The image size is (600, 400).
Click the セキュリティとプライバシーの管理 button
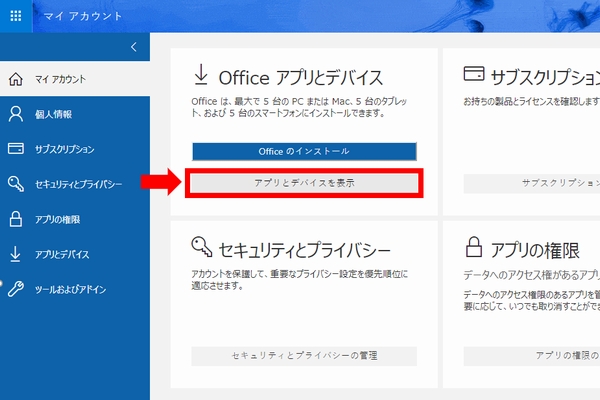(x=304, y=356)
